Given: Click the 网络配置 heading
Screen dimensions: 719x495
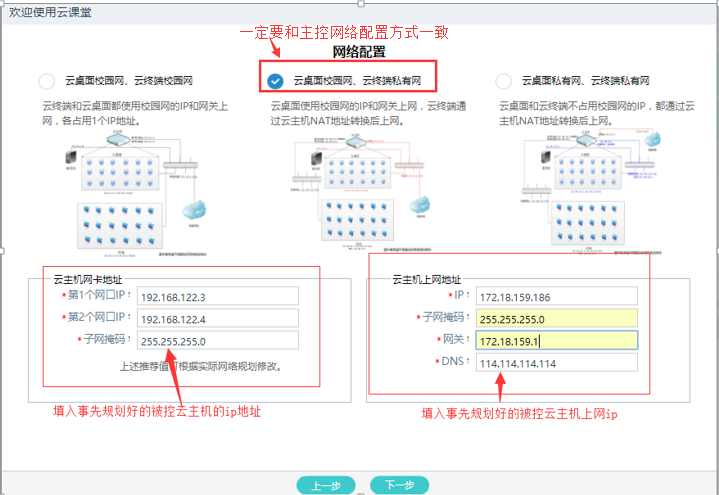Looking at the screenshot, I should point(359,52).
